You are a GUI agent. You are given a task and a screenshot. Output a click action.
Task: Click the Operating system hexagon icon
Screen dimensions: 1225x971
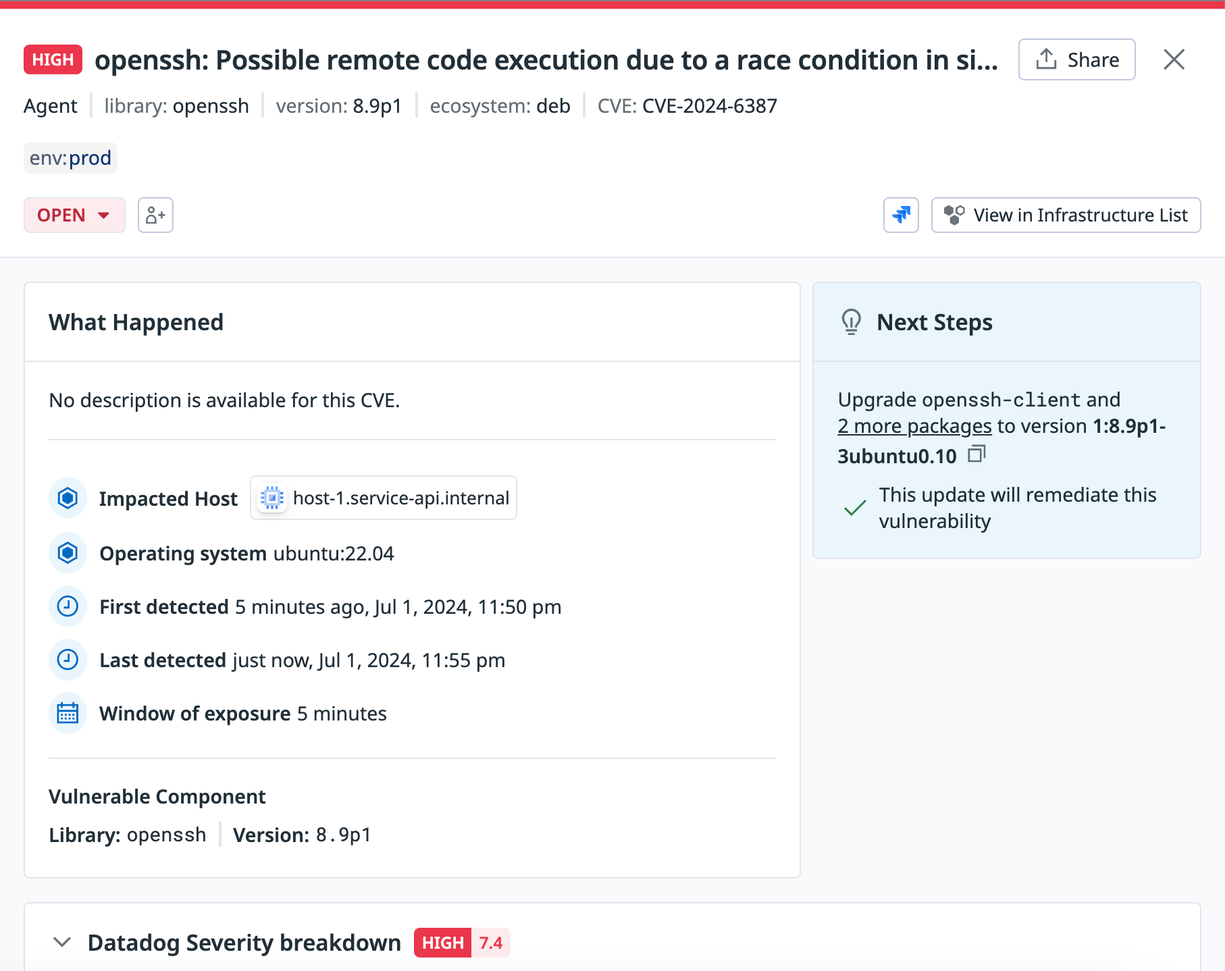point(68,553)
